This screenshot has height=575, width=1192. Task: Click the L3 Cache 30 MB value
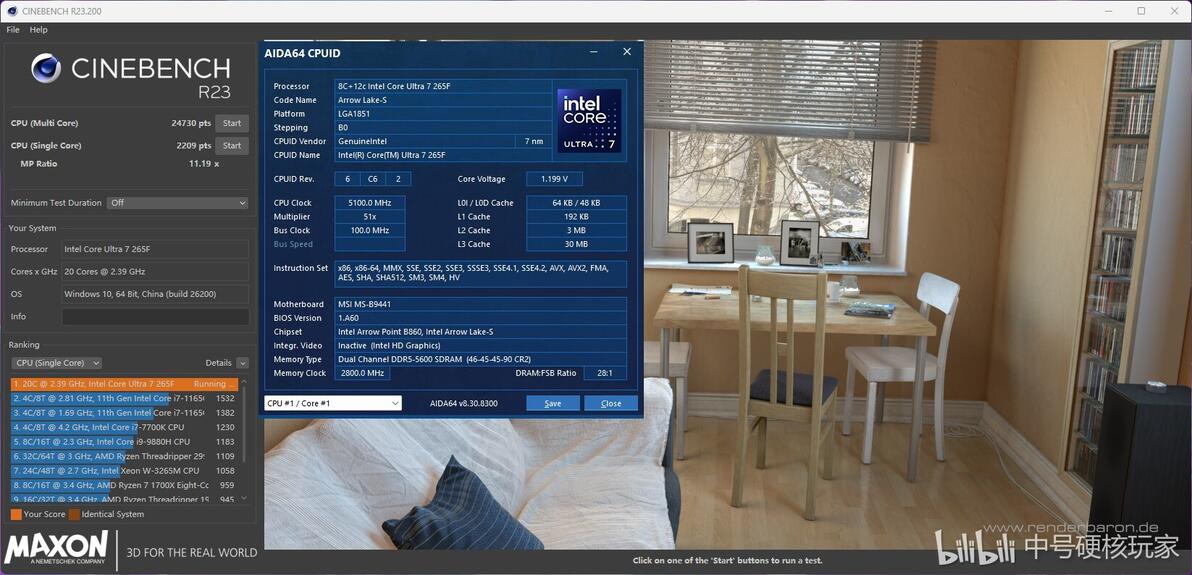pos(576,244)
